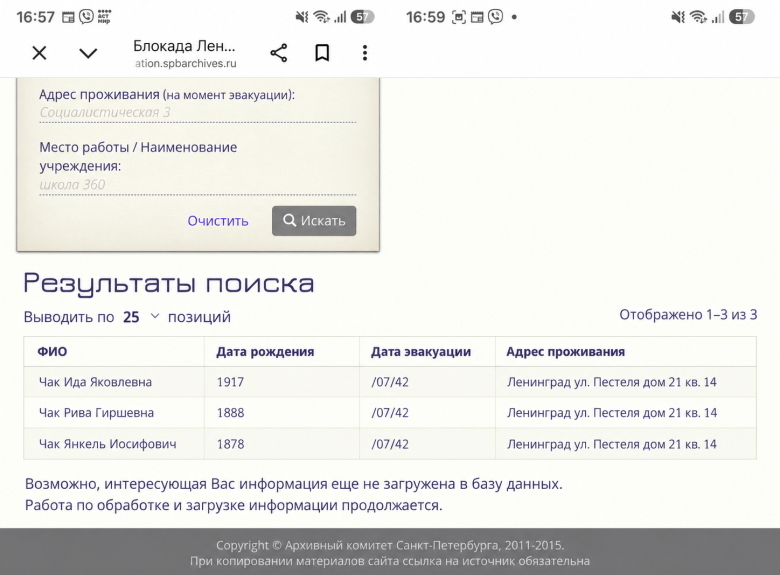Image resolution: width=780 pixels, height=575 pixels.
Task: Tap the Результаты поиска heading
Action: coord(169,284)
